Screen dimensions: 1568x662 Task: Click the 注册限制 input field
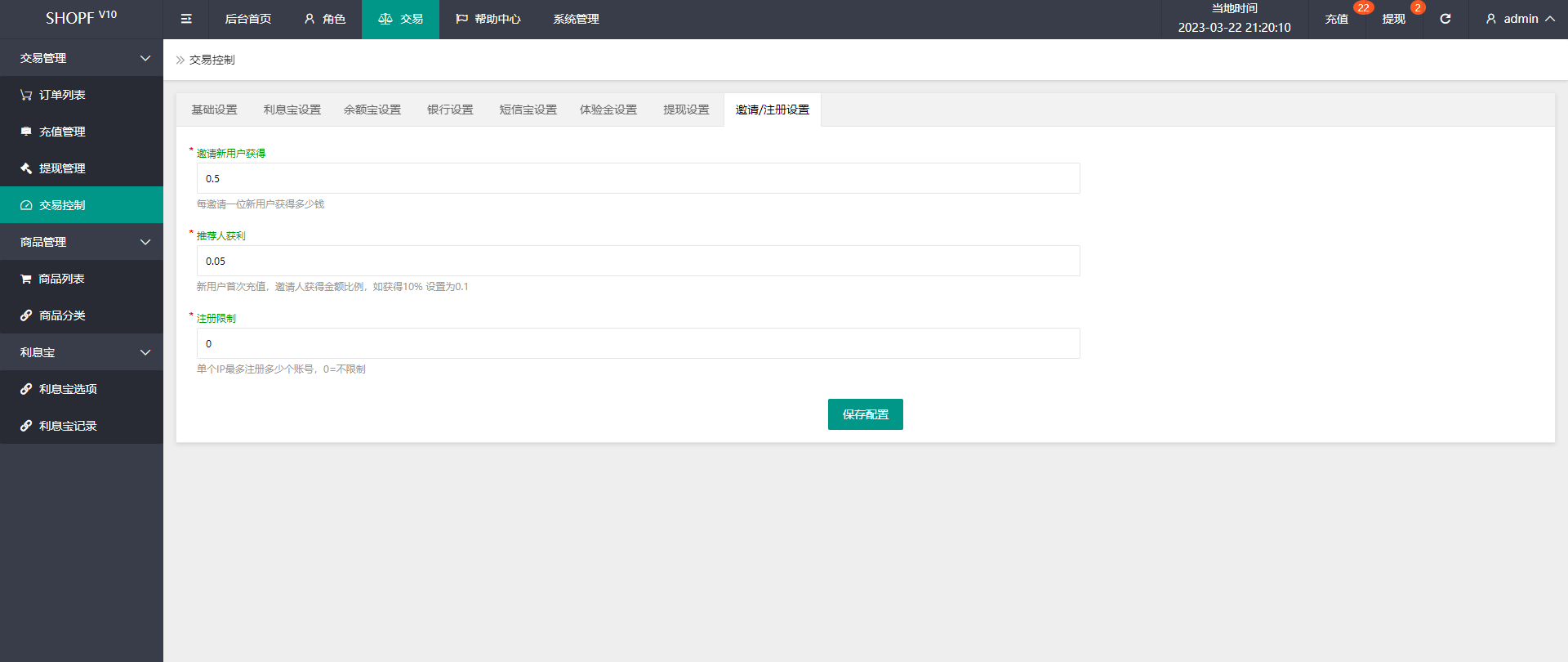[638, 343]
